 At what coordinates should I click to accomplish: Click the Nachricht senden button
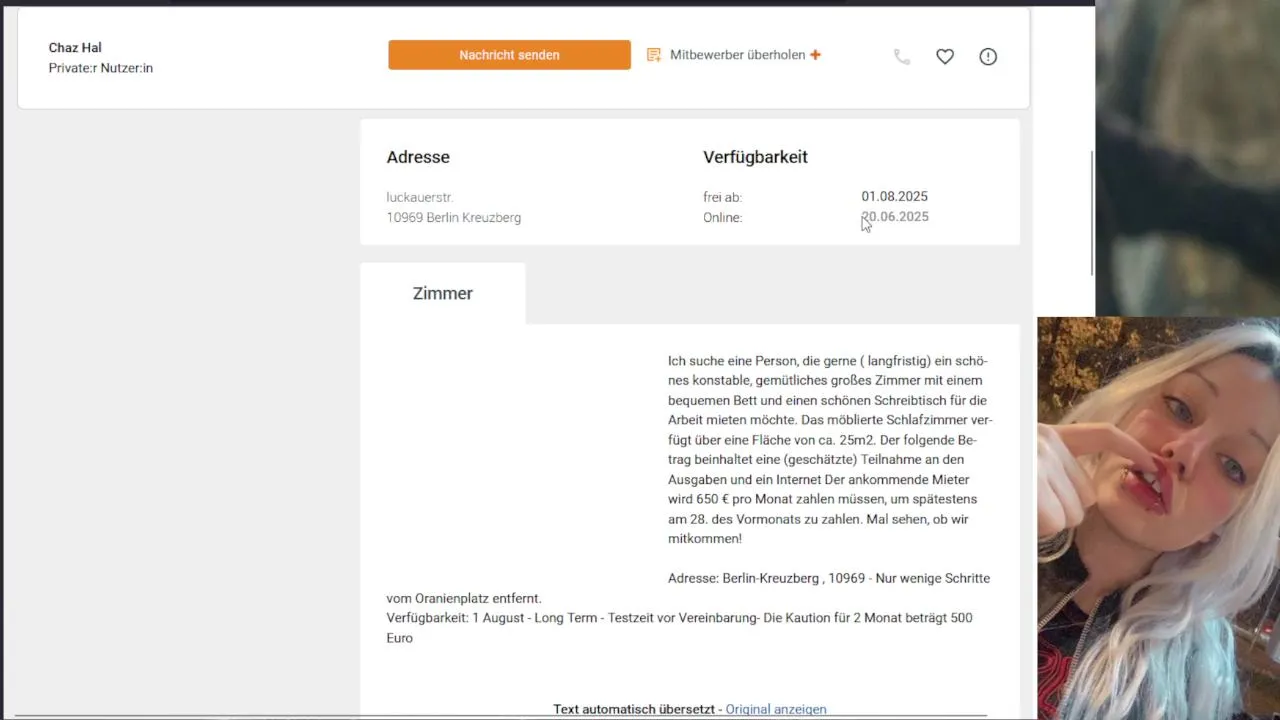click(509, 55)
